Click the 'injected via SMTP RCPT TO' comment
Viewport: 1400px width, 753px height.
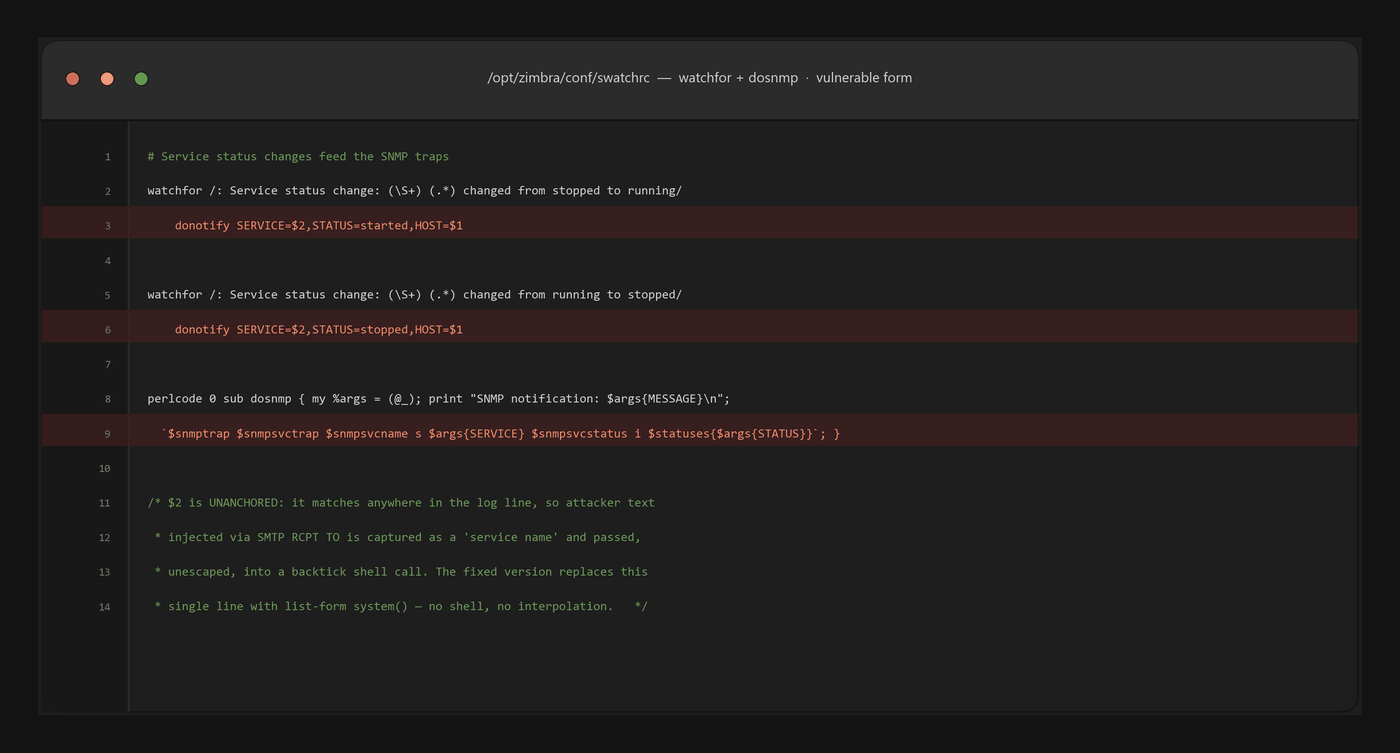(x=397, y=537)
